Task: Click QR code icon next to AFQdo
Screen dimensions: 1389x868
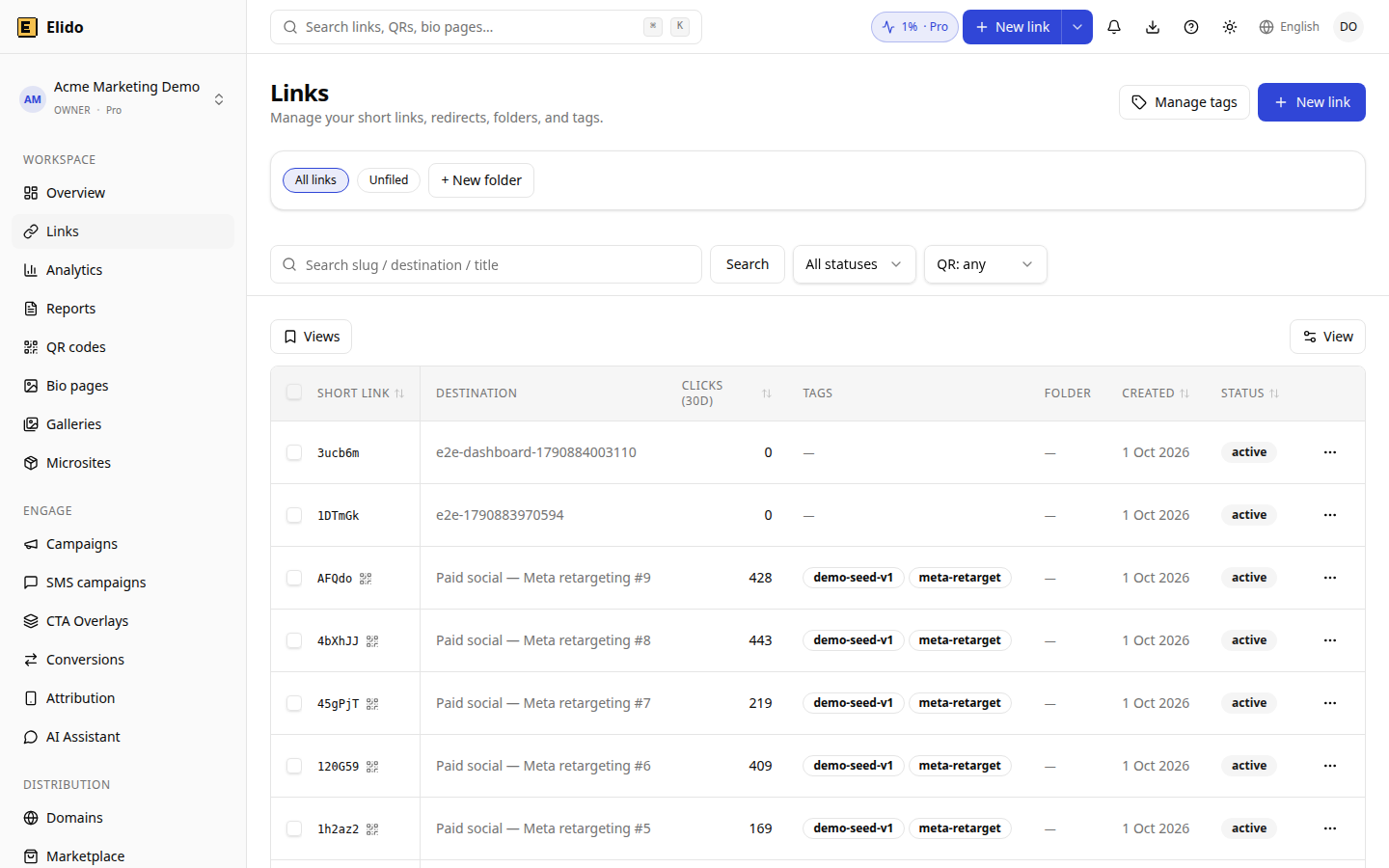Action: click(x=366, y=579)
